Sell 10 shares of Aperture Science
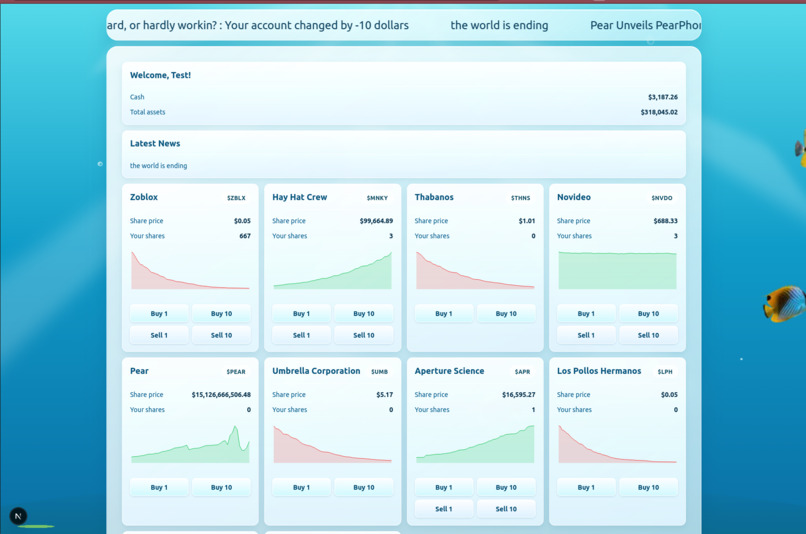 506,509
